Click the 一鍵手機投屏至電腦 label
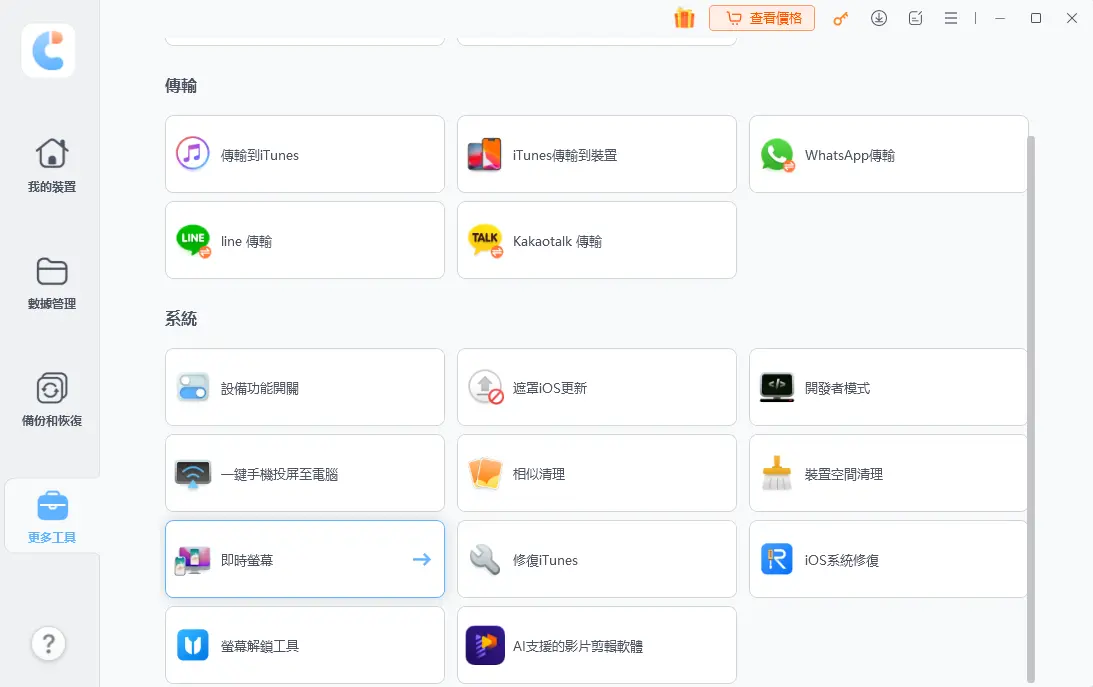This screenshot has height=687, width=1093. (x=279, y=475)
